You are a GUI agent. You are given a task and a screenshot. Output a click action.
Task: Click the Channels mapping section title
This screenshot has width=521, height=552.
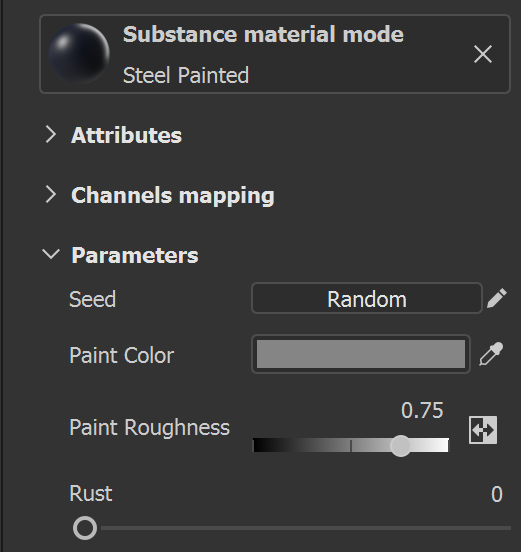[x=173, y=195]
